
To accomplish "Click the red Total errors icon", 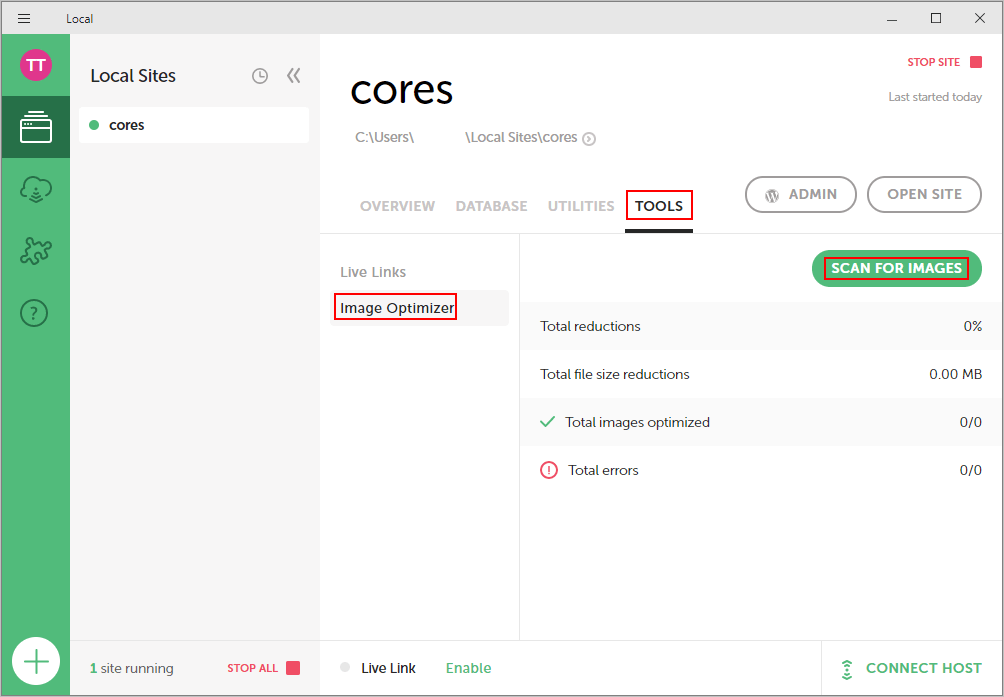I will [x=549, y=470].
